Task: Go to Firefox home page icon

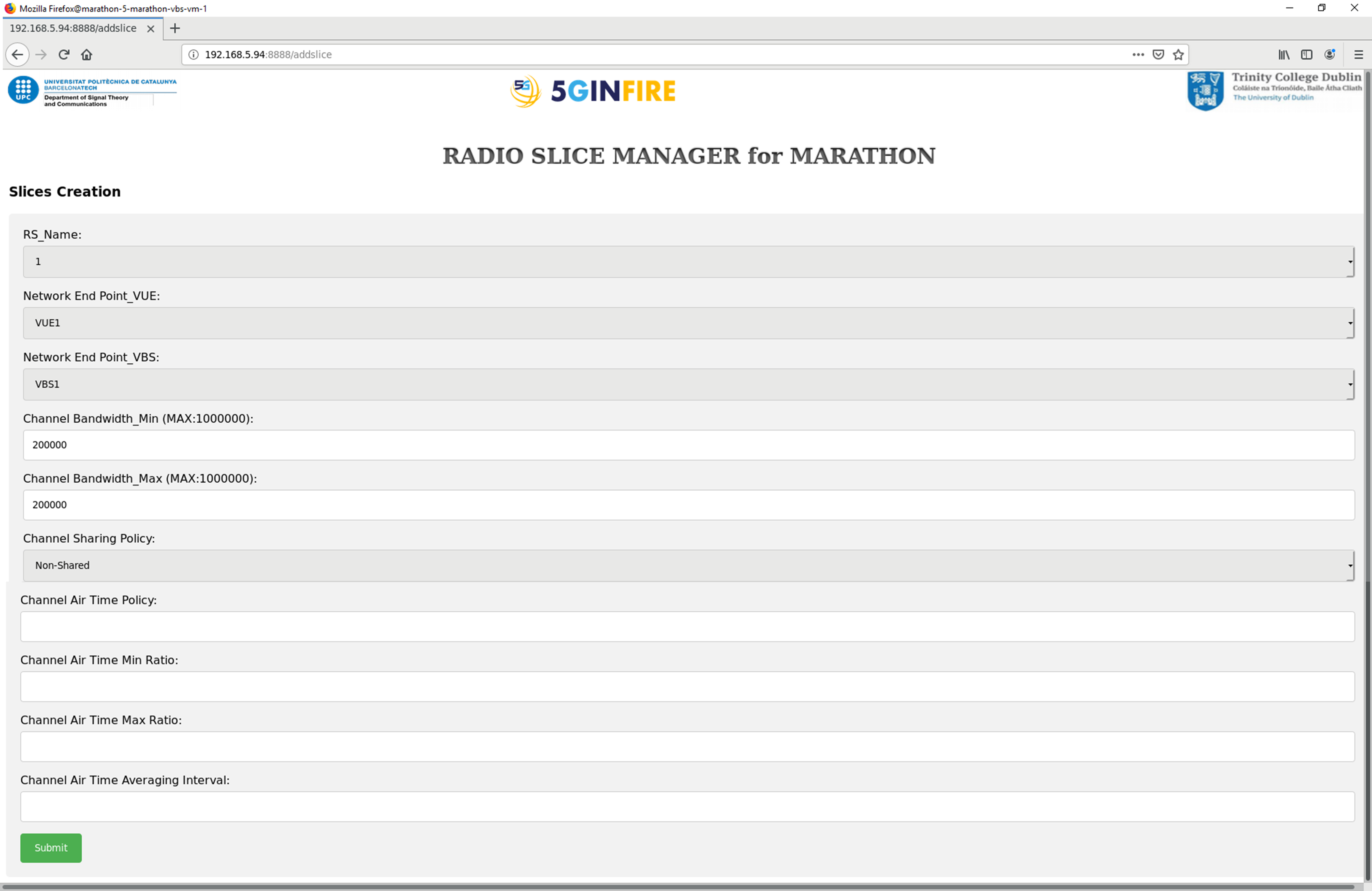Action: click(x=86, y=55)
